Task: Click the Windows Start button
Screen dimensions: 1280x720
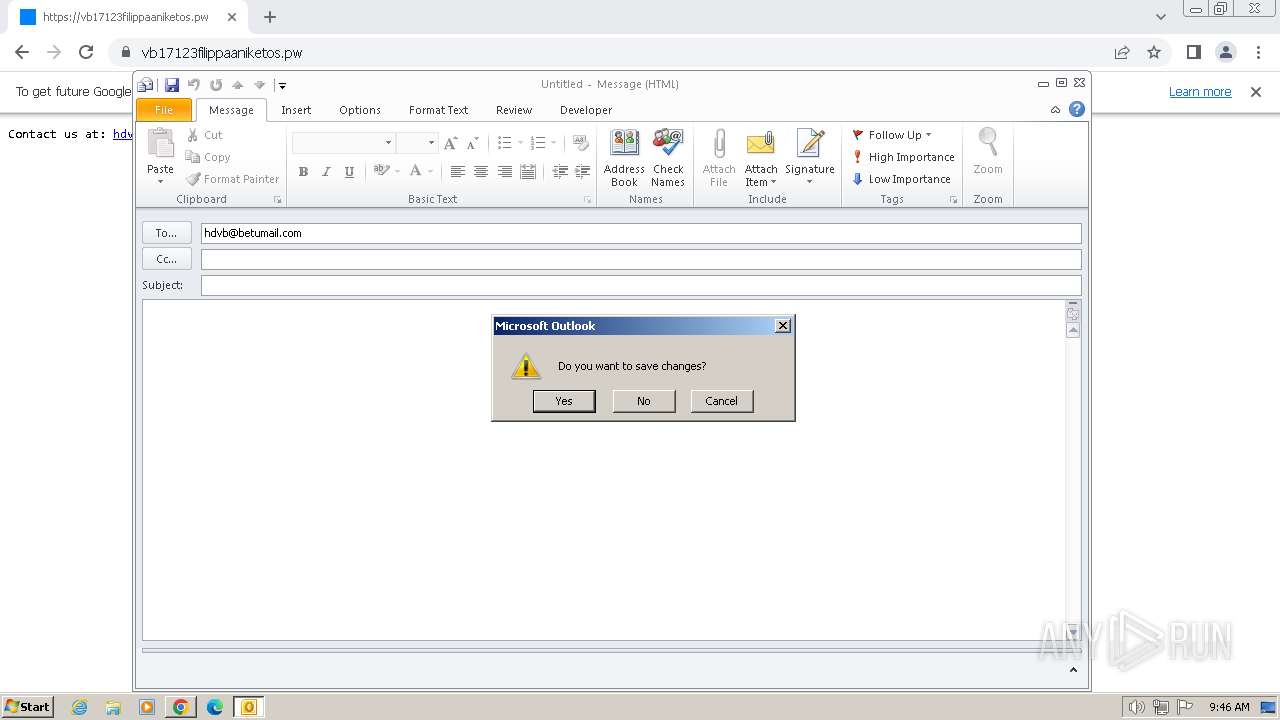Action: click(x=28, y=706)
